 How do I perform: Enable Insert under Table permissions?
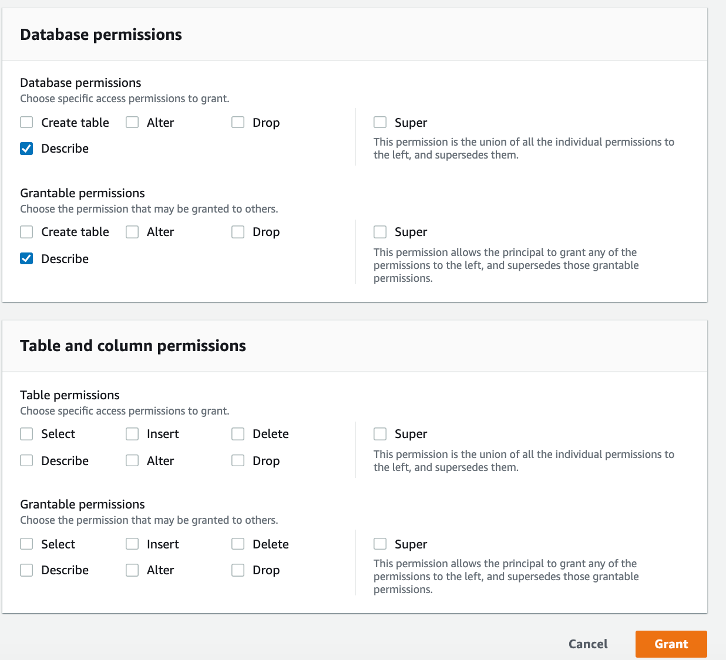coord(133,434)
